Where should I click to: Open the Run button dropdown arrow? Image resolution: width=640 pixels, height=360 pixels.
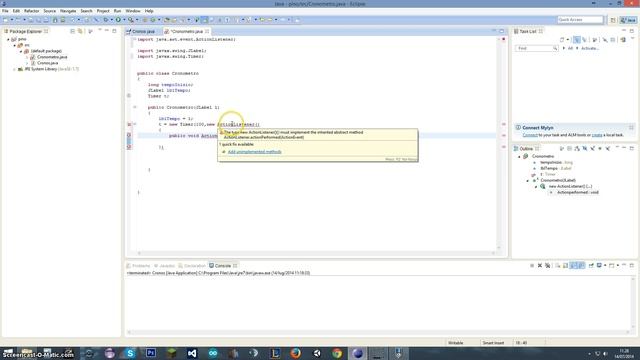click(124, 20)
